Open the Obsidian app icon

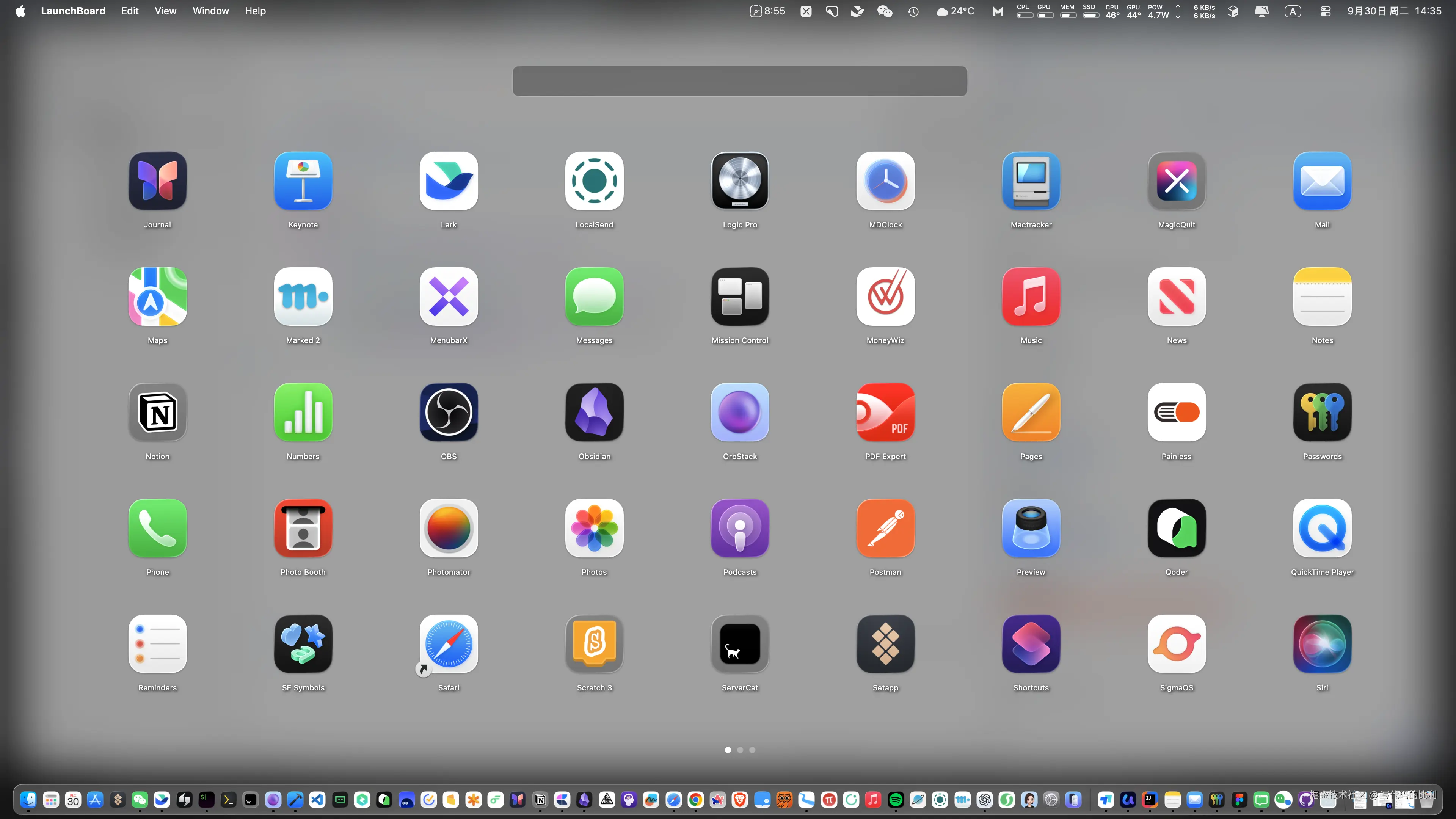tap(594, 413)
